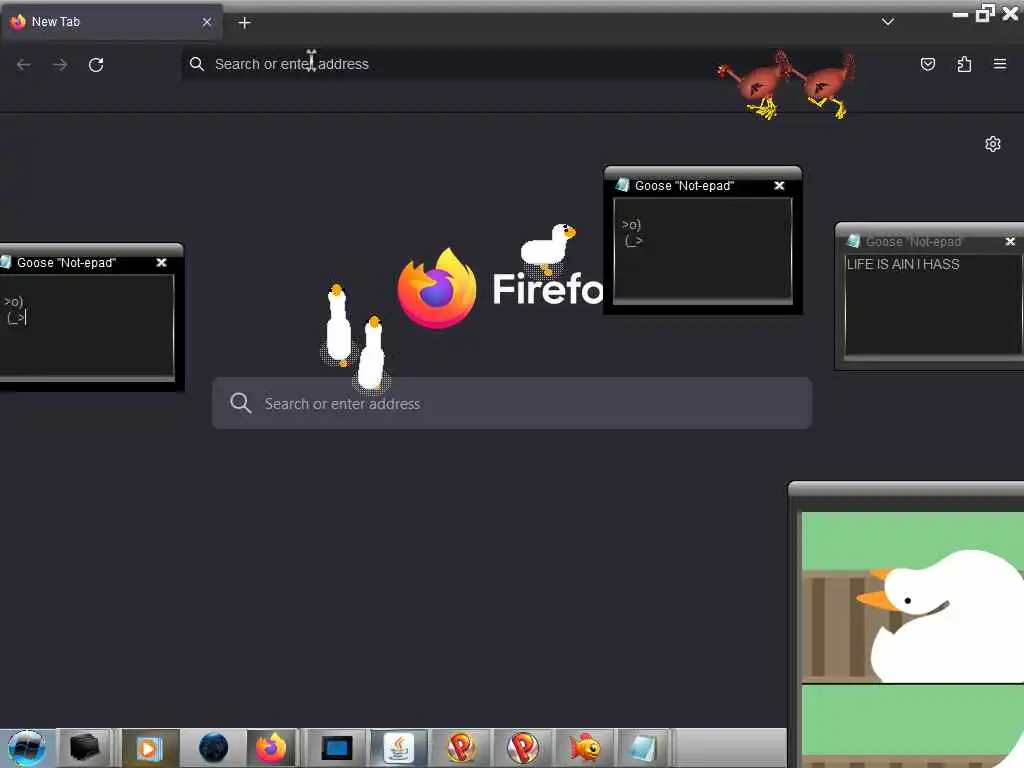This screenshot has width=1024, height=768.
Task: Open new tab personalize gear
Action: [x=993, y=144]
